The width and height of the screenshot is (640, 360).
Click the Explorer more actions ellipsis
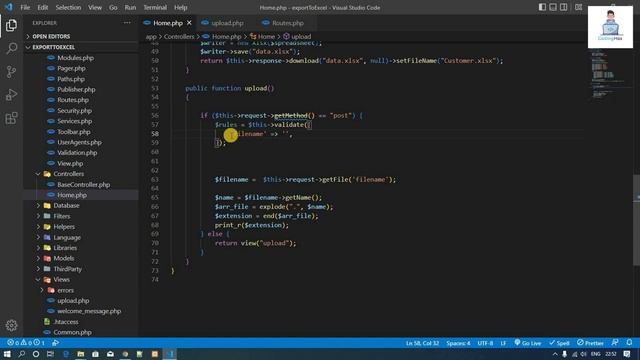click(127, 23)
